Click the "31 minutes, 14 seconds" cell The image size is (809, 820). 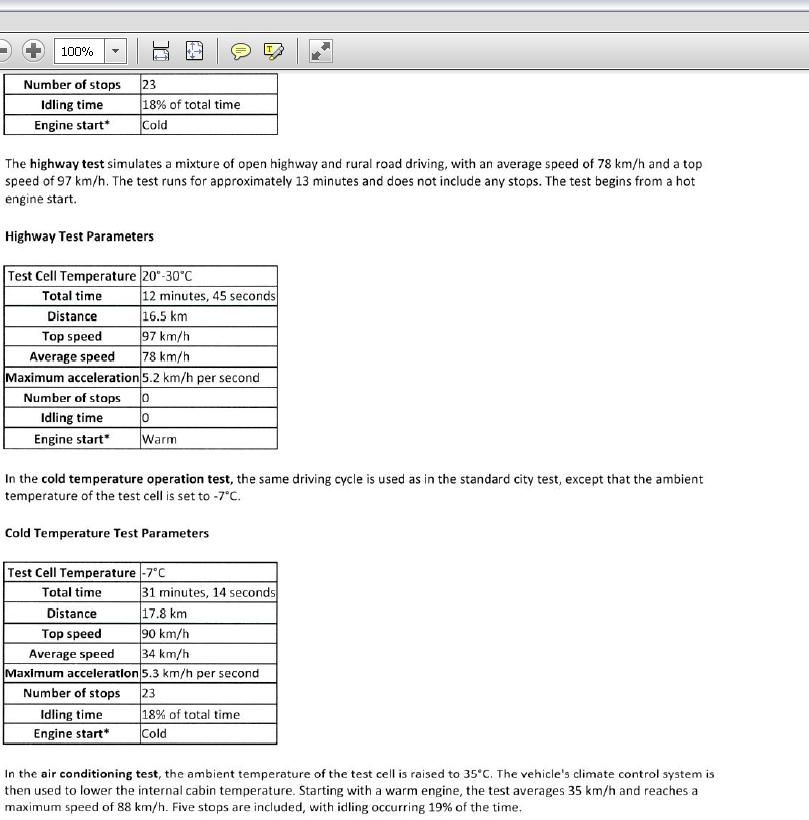coord(208,593)
